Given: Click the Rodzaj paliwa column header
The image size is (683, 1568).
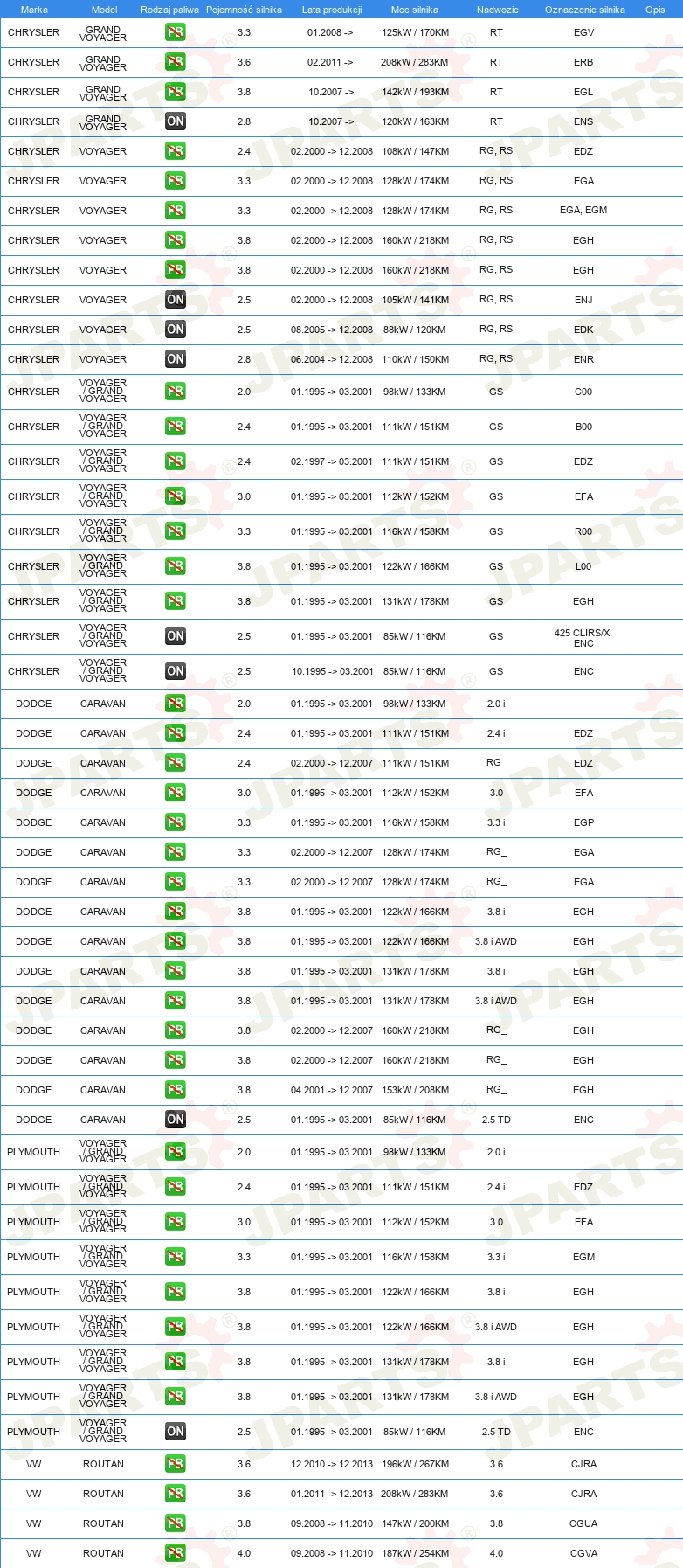Looking at the screenshot, I should pos(169,10).
